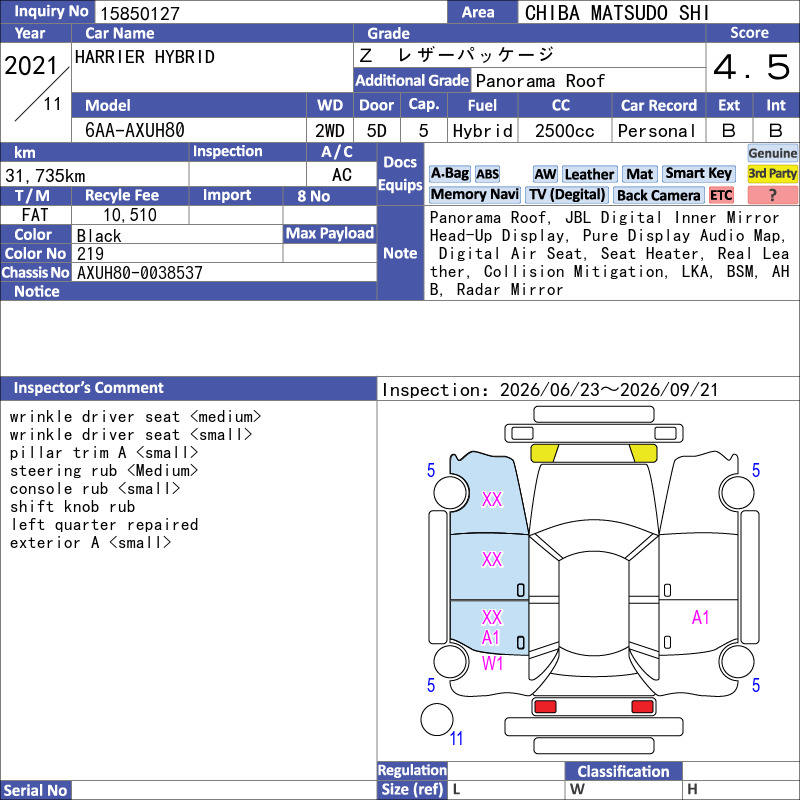Click the spare tire circle marked 11
The width and height of the screenshot is (800, 800).
(x=437, y=719)
